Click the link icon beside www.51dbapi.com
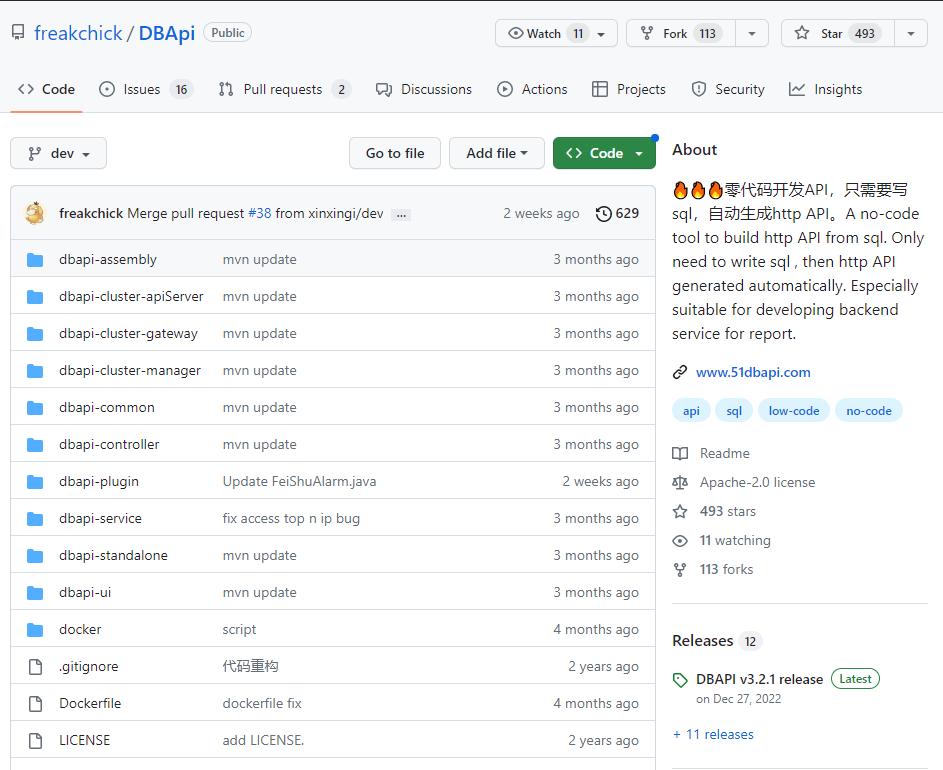Viewport: 943px width, 770px height. point(680,372)
